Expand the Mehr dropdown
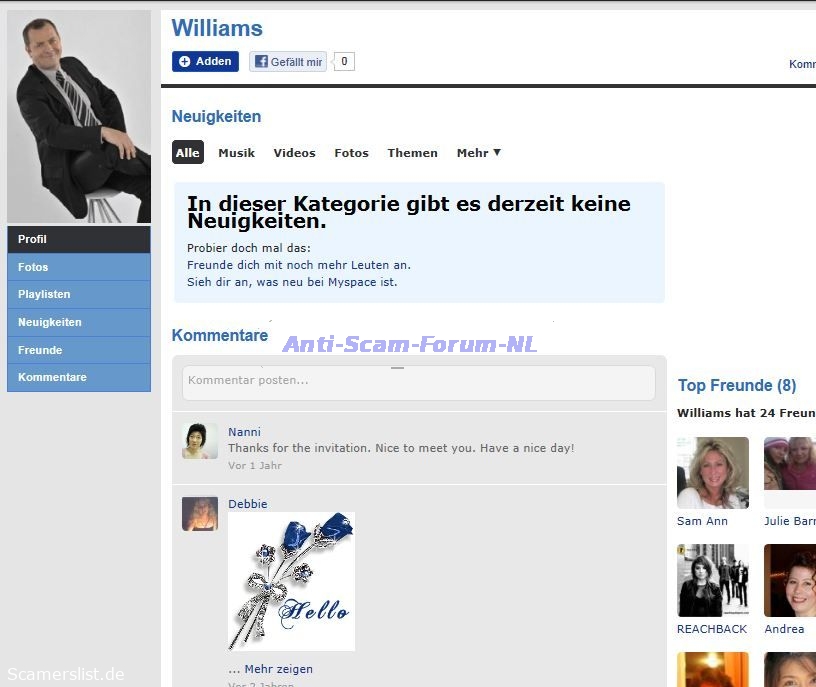Image resolution: width=816 pixels, height=687 pixels. [478, 153]
